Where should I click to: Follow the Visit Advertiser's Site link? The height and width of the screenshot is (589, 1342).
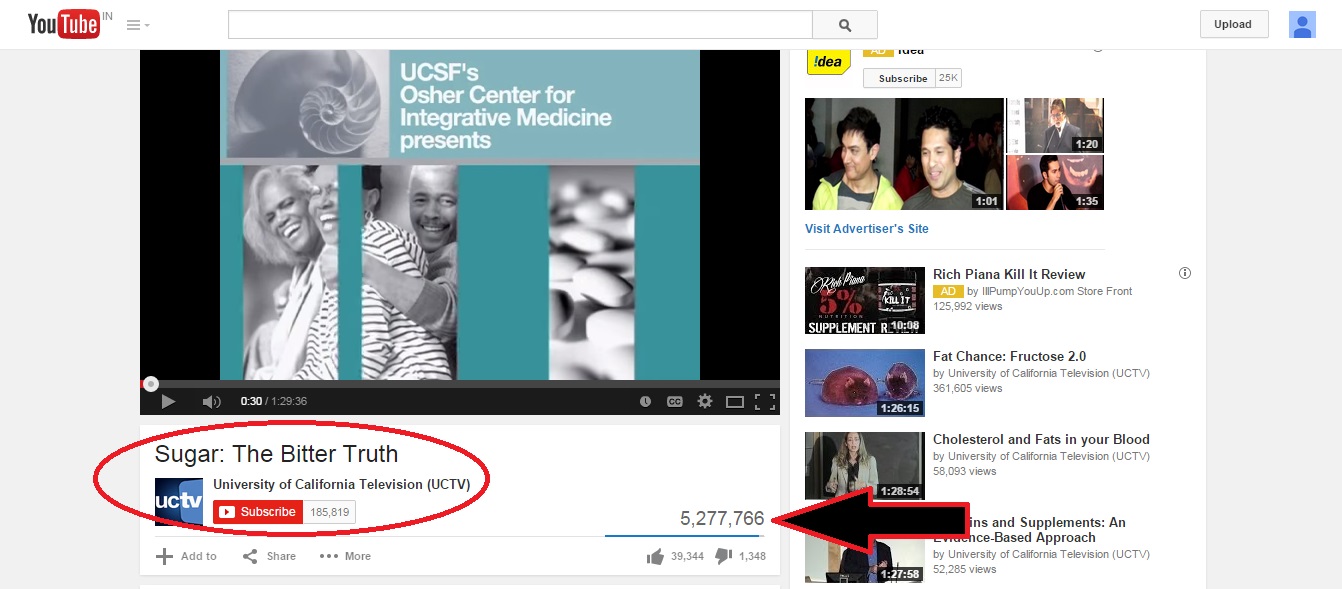click(867, 229)
